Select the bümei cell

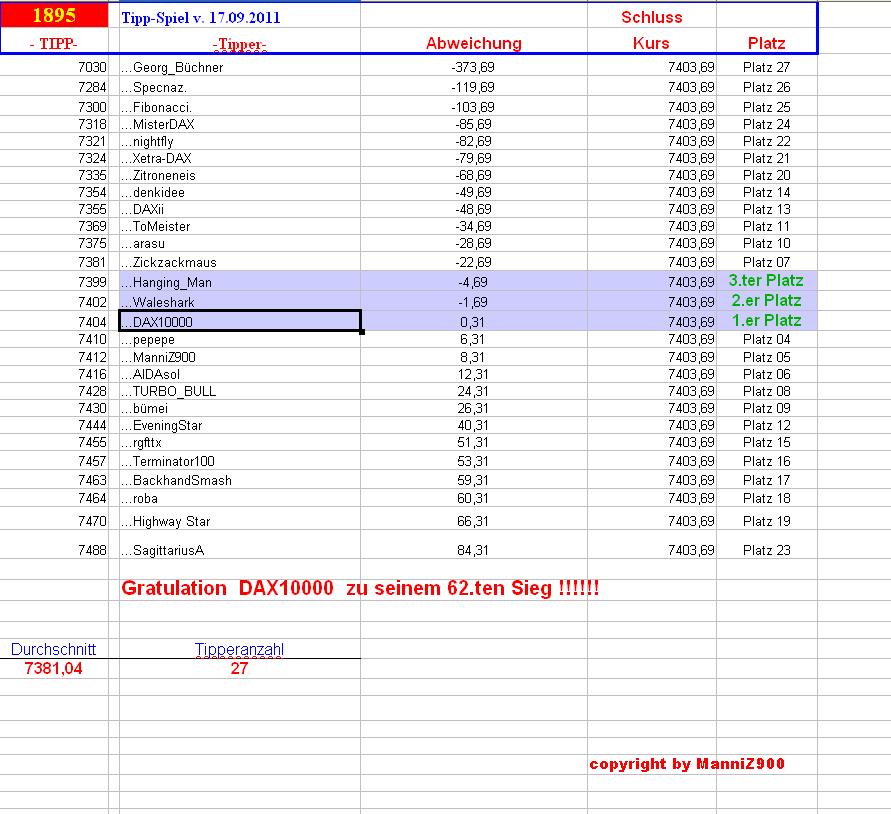click(x=240, y=408)
